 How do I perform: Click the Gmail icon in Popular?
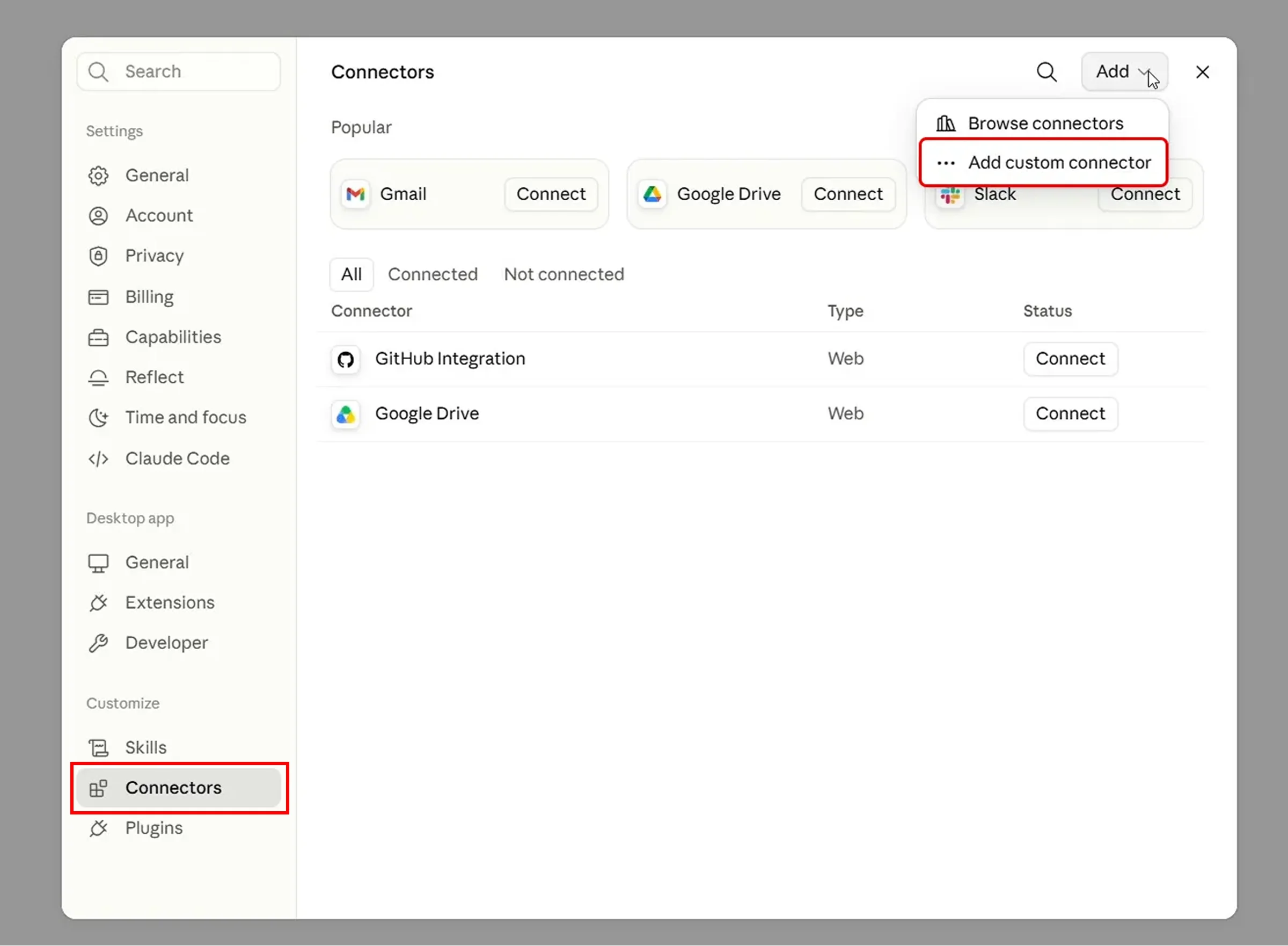355,194
